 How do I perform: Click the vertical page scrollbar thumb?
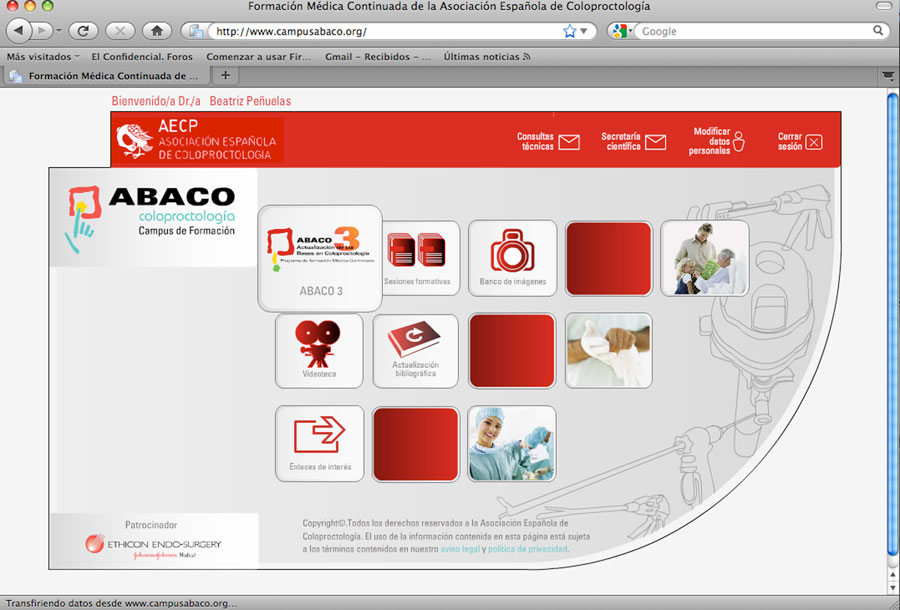point(893,324)
